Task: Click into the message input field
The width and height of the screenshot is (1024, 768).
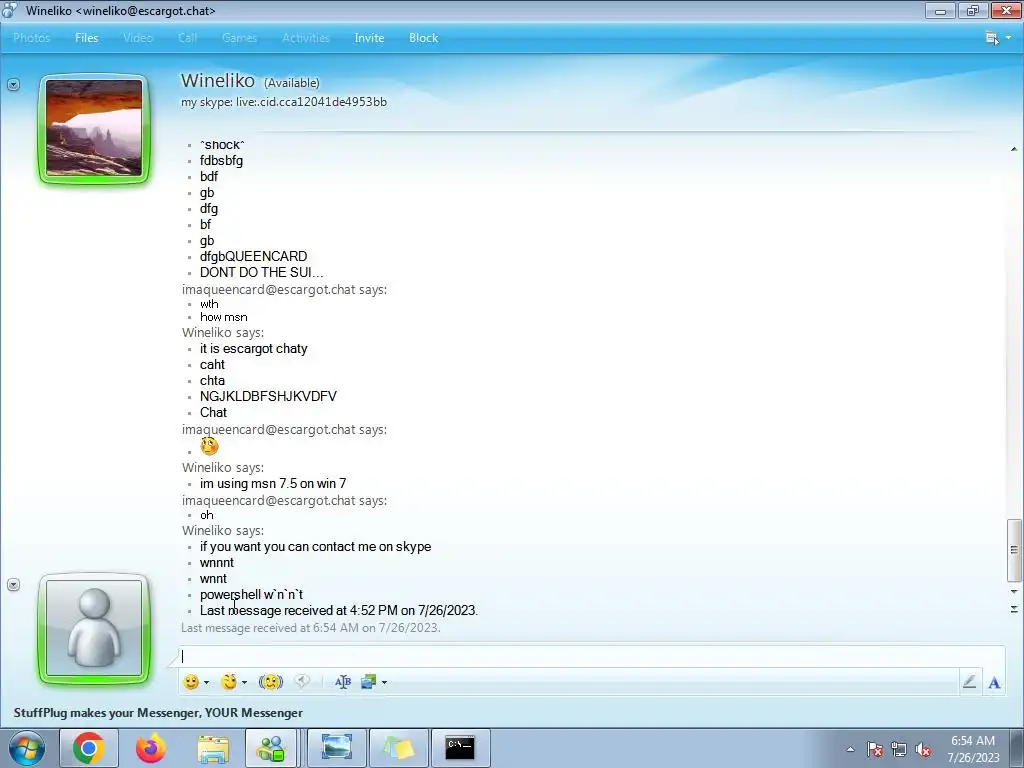Action: pos(591,656)
